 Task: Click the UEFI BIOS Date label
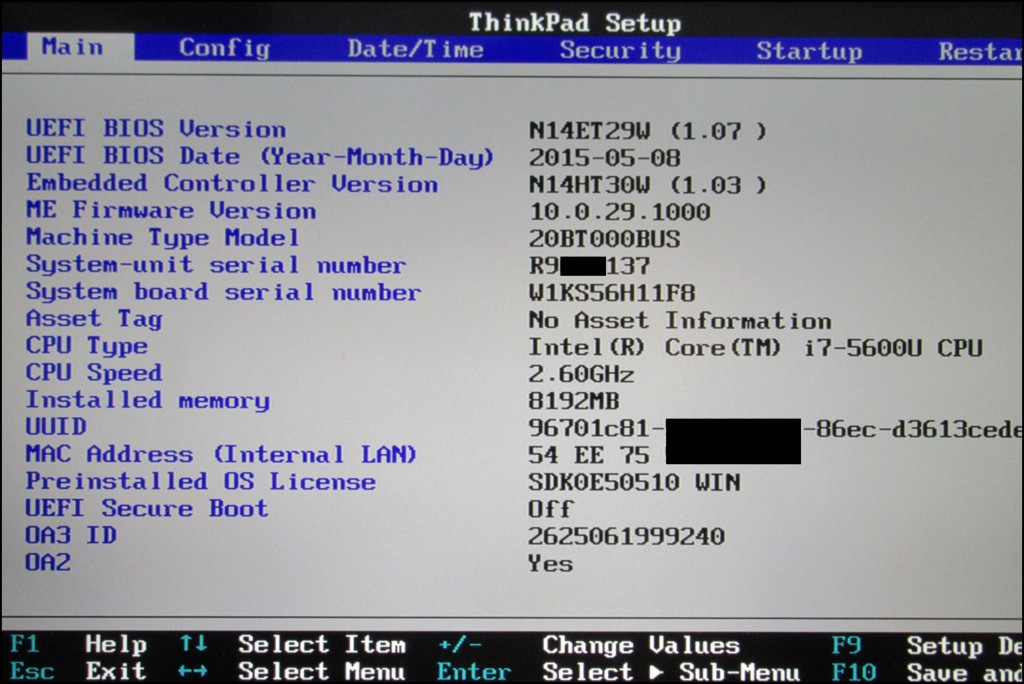click(259, 156)
